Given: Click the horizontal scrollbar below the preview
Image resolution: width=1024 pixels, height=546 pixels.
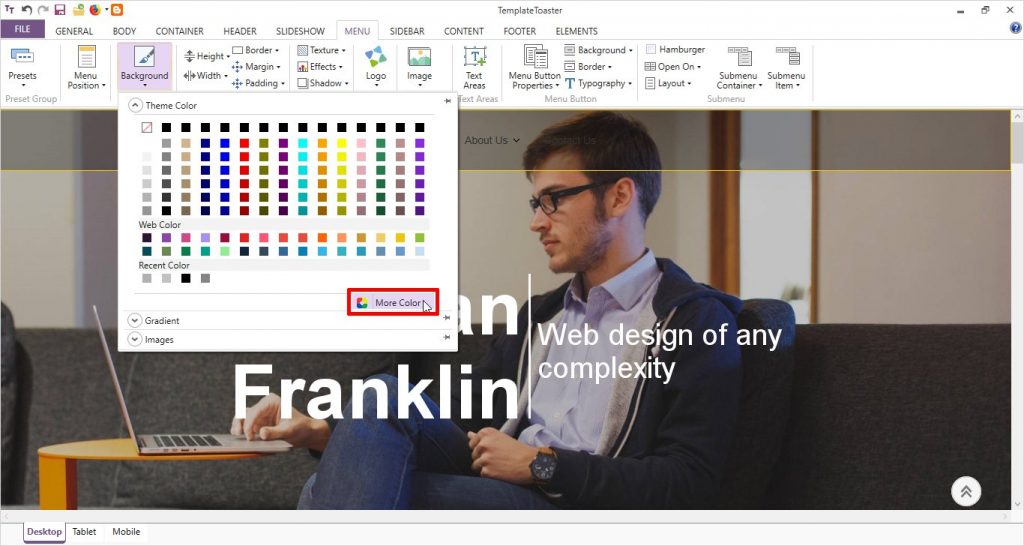Looking at the screenshot, I should pos(505,516).
